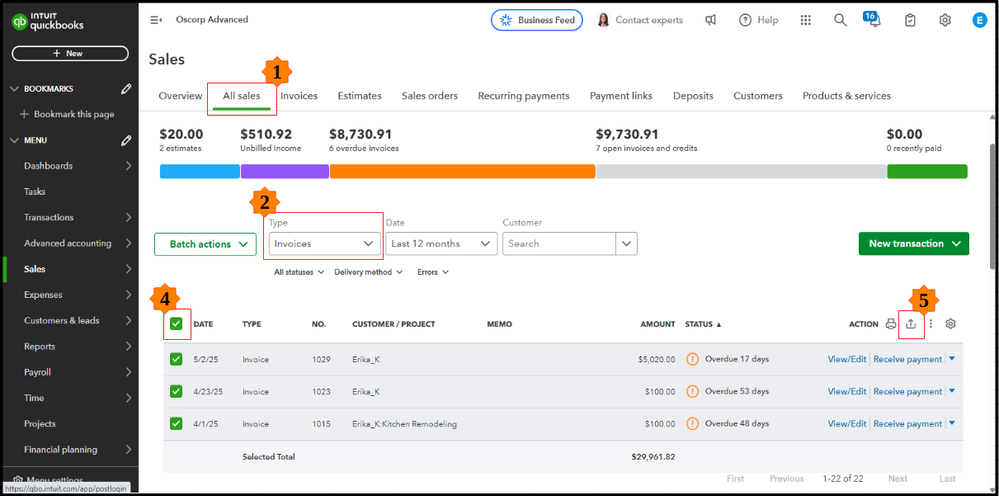Click the overdue warning icon for invoice 1015
Image resolution: width=999 pixels, height=496 pixels.
[692, 423]
